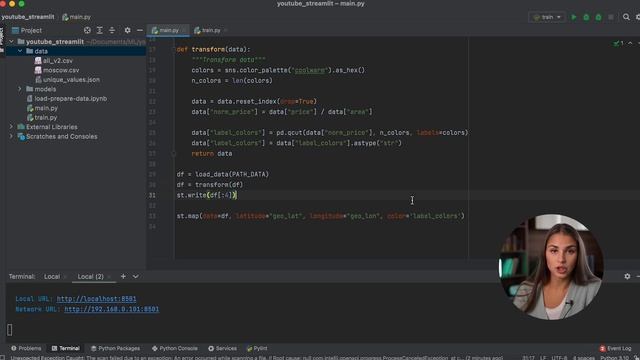Open the train run configuration dropdown
The image size is (640, 360).
pos(547,17)
